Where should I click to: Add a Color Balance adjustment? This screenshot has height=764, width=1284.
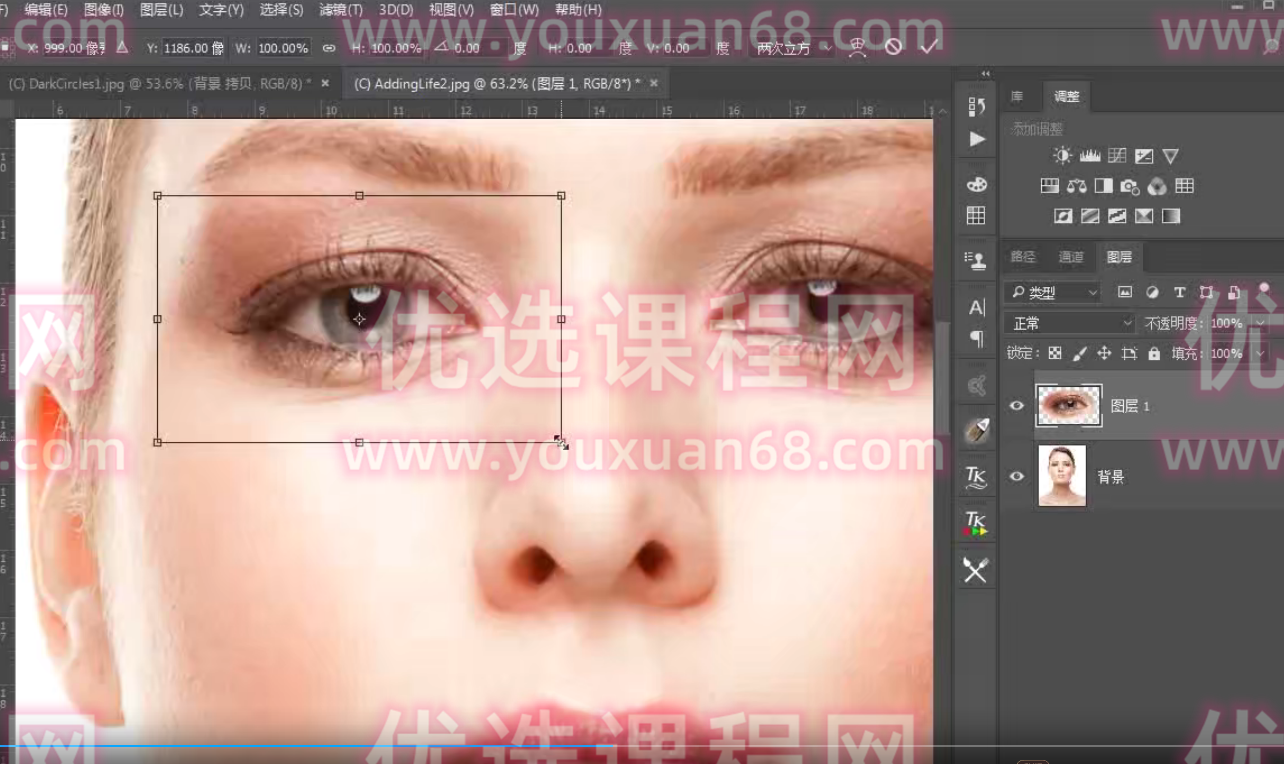(1076, 186)
